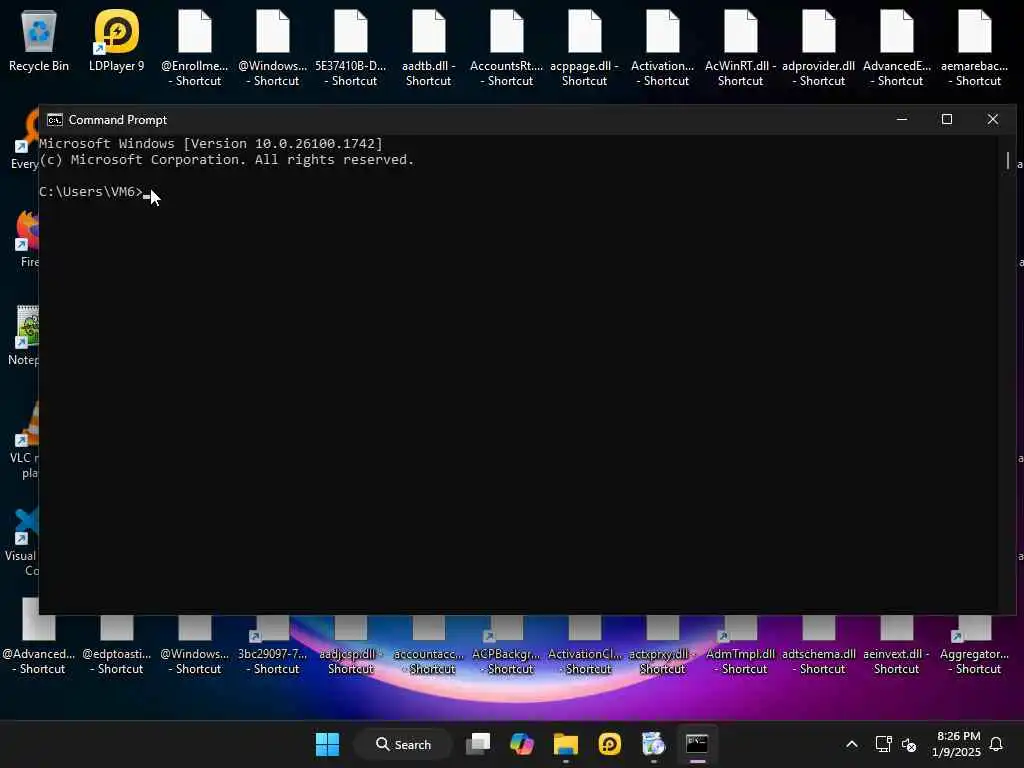Launch LDPlayer 9 from the desktop
1024x768 pixels.
tap(116, 40)
